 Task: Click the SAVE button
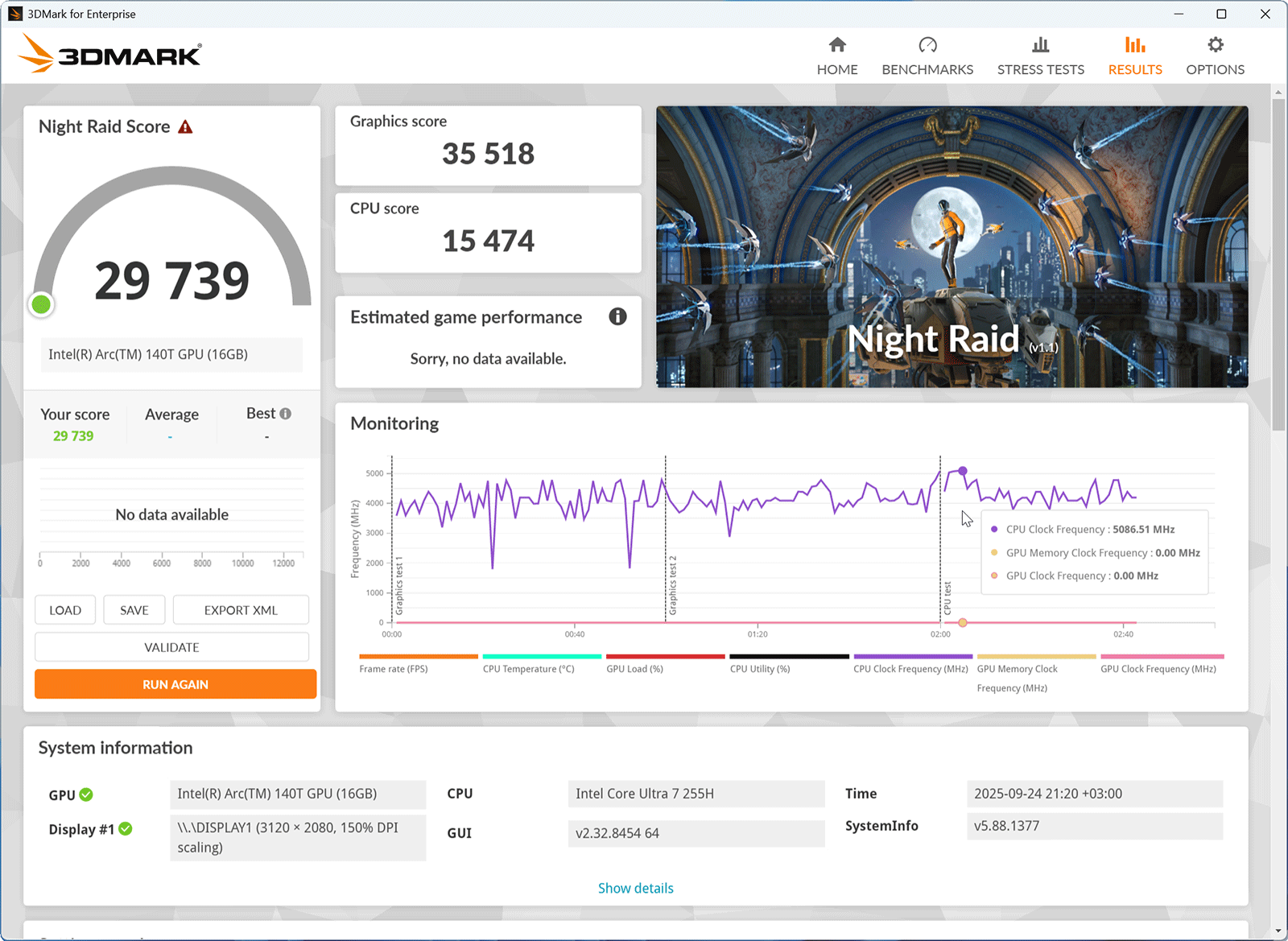coord(134,610)
